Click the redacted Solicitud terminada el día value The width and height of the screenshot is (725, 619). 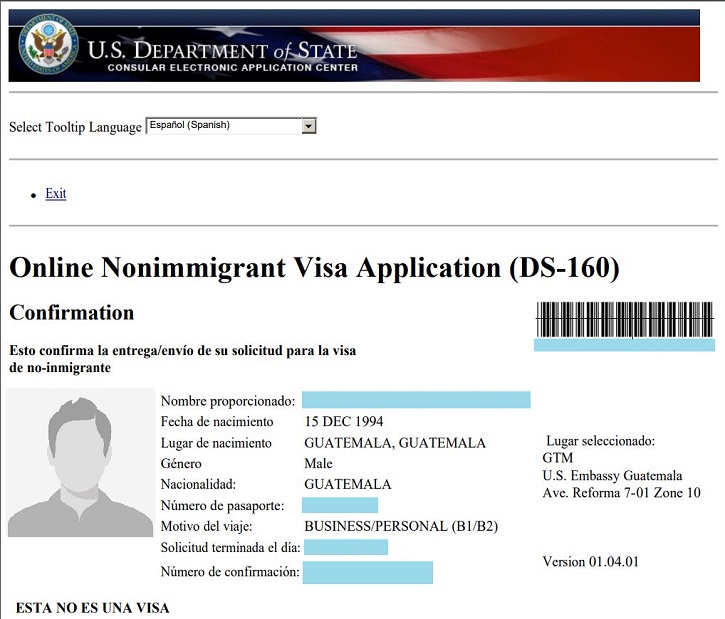coord(346,548)
